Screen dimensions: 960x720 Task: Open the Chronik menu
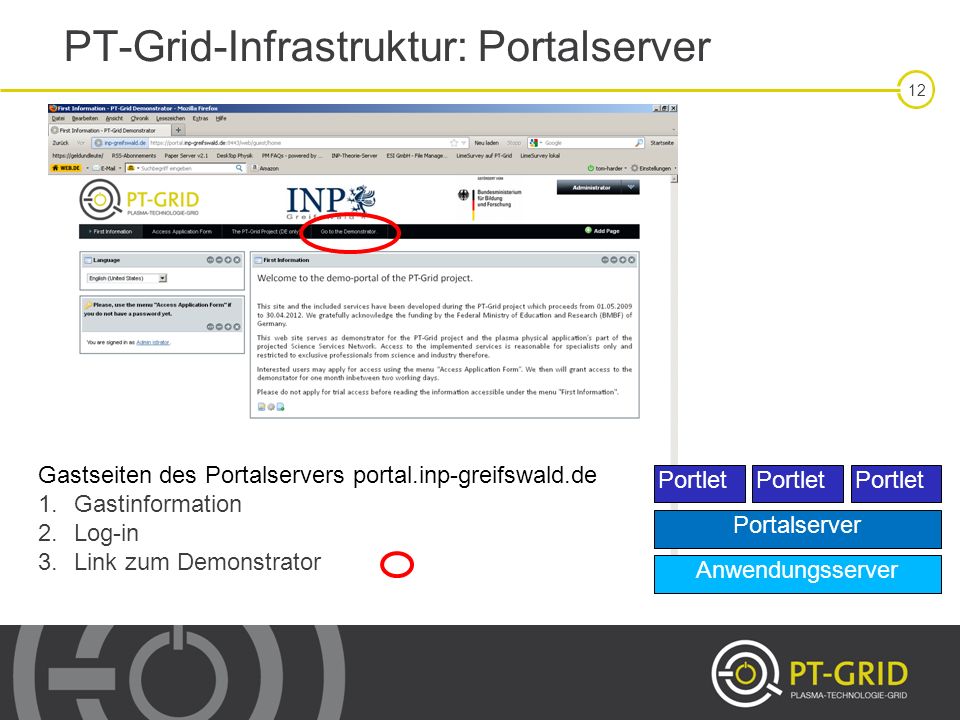[140, 118]
